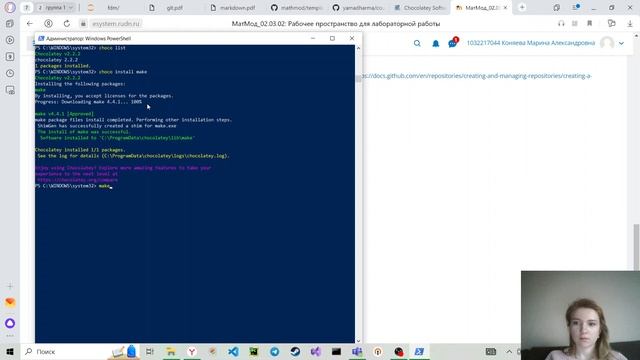
Task: Select the PowerShell taskbar icon
Action: [x=419, y=351]
